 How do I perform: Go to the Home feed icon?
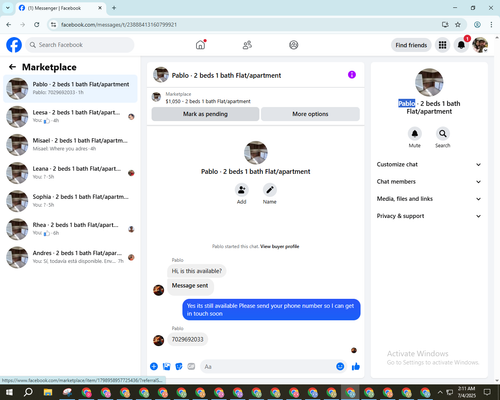click(200, 45)
